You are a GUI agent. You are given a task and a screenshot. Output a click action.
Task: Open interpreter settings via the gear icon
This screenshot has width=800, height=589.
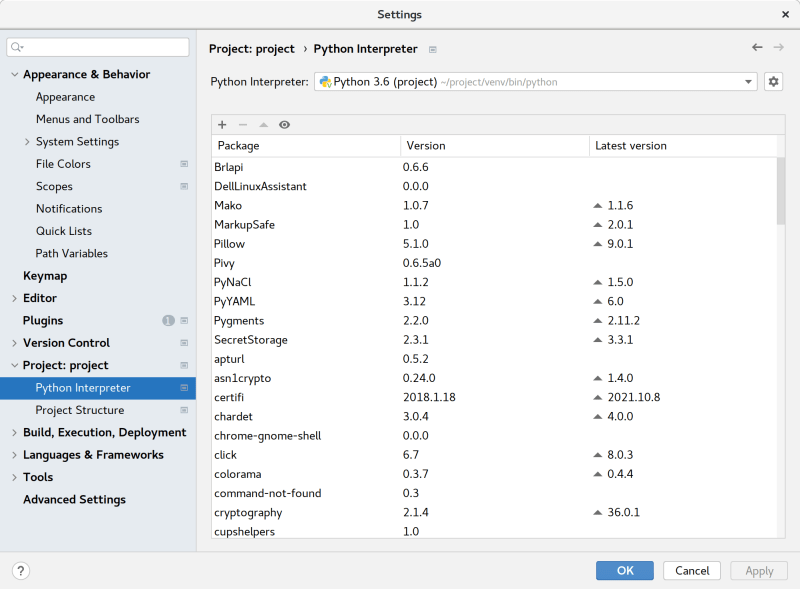[772, 81]
